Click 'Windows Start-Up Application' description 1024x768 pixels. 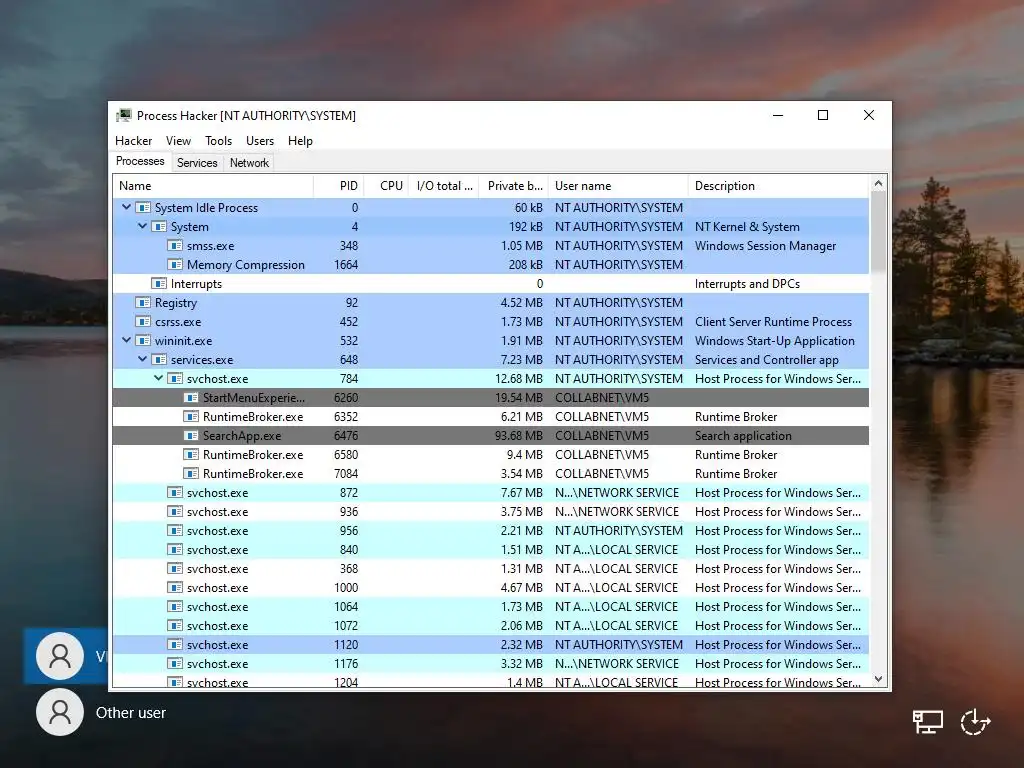[775, 340]
